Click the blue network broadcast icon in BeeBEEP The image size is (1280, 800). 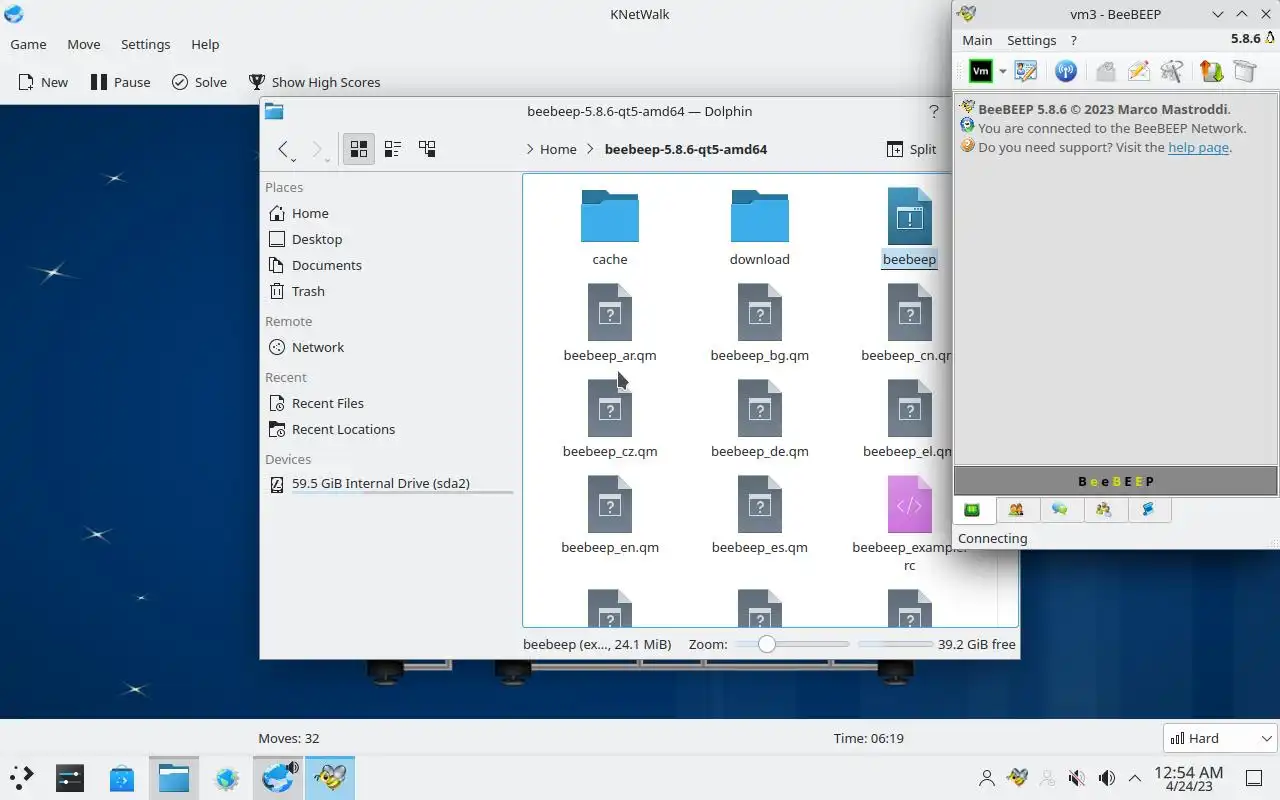pos(1066,71)
